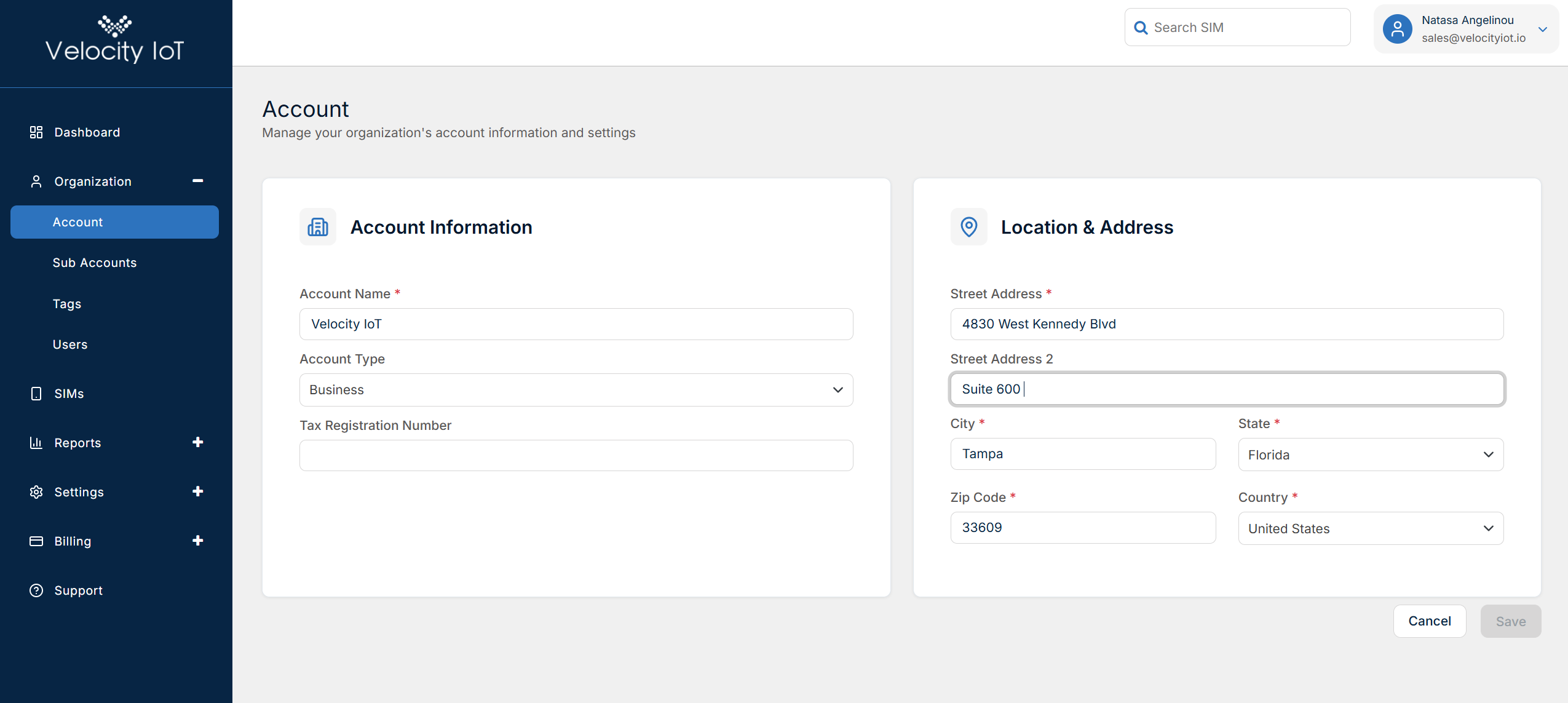Click the Billing credit card icon
Image resolution: width=1568 pixels, height=703 pixels.
point(36,541)
